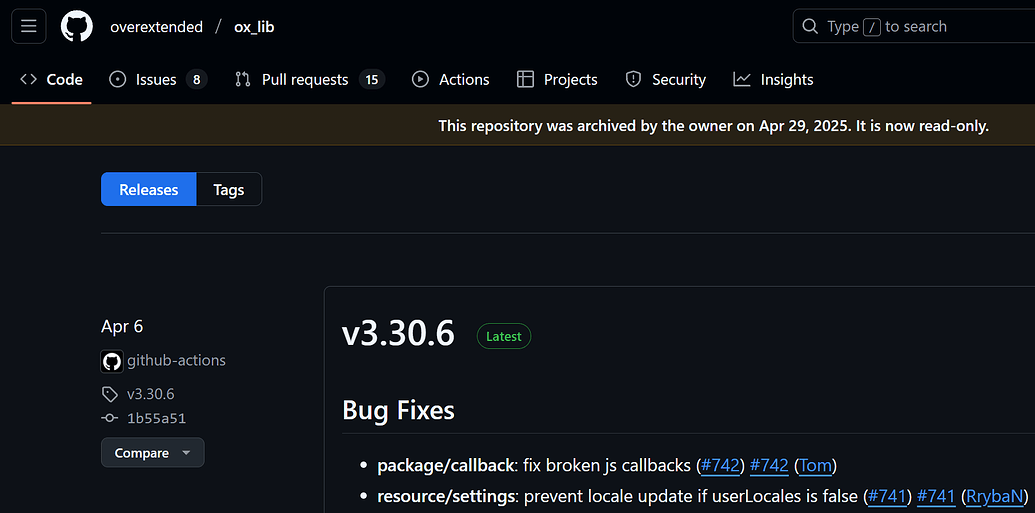Switch to the Code tab
The height and width of the screenshot is (513, 1035).
pyautogui.click(x=51, y=80)
